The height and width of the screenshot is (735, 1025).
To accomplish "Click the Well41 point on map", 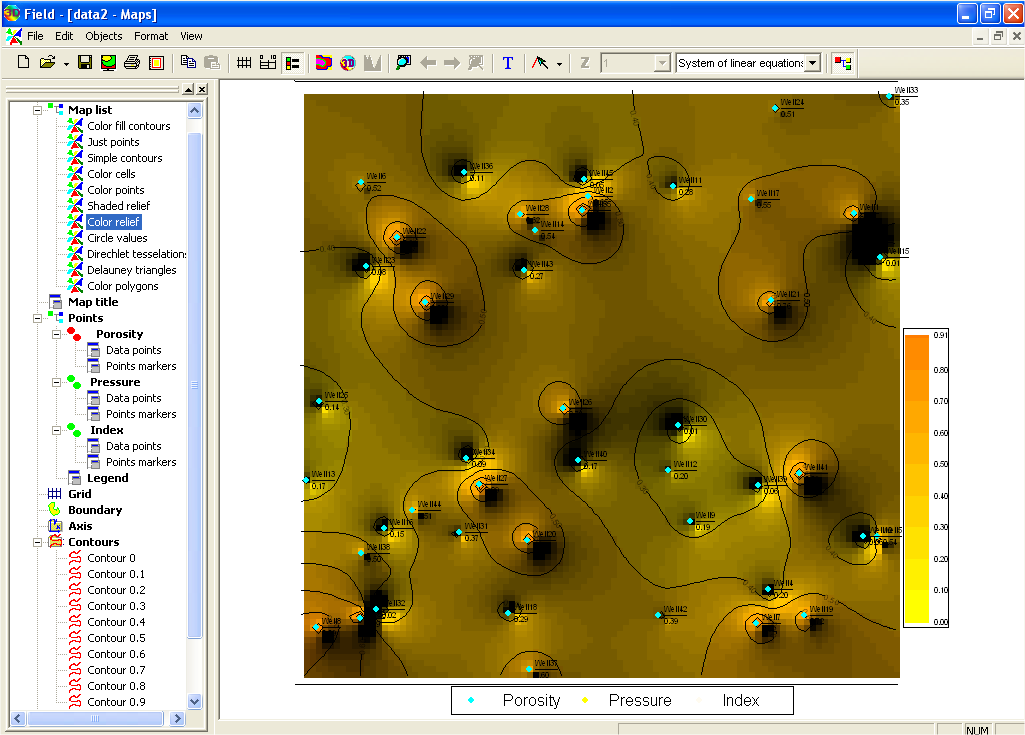I will click(x=799, y=472).
